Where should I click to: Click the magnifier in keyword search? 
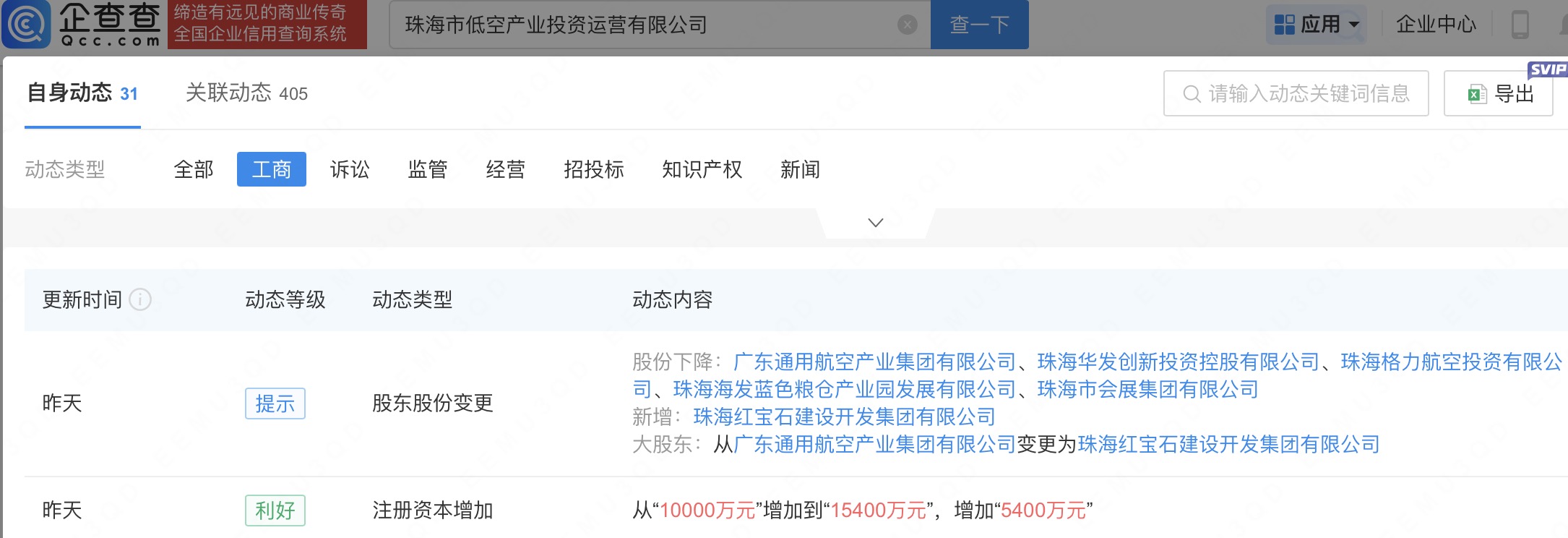1191,94
